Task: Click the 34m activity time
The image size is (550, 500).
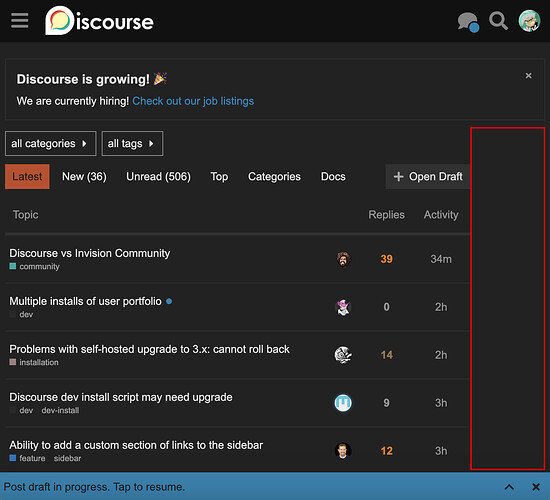Action: click(441, 259)
